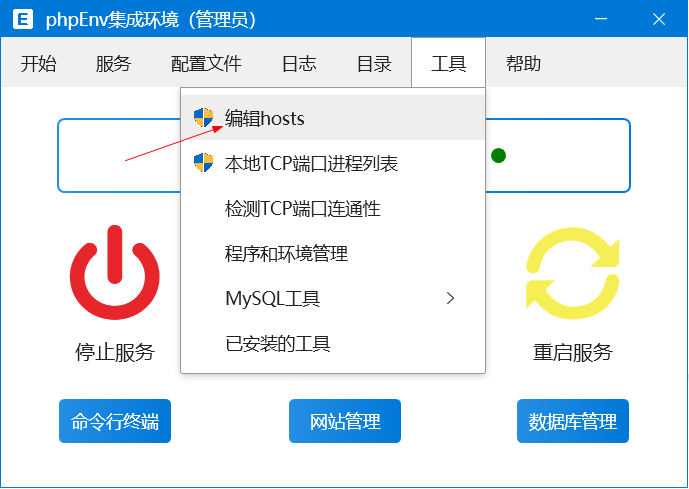The width and height of the screenshot is (689, 489).
Task: Open the 配置文件 menu tab
Action: (x=206, y=63)
